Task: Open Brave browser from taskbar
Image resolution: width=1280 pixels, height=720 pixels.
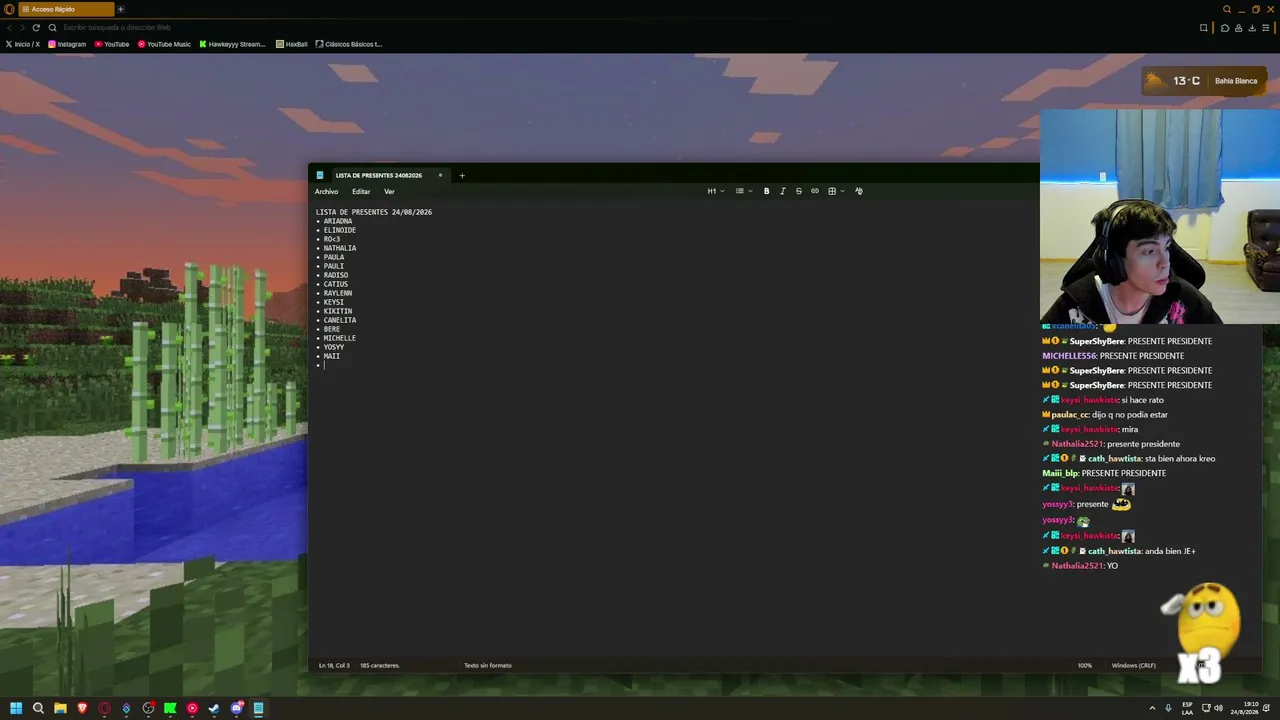Action: coord(82,708)
